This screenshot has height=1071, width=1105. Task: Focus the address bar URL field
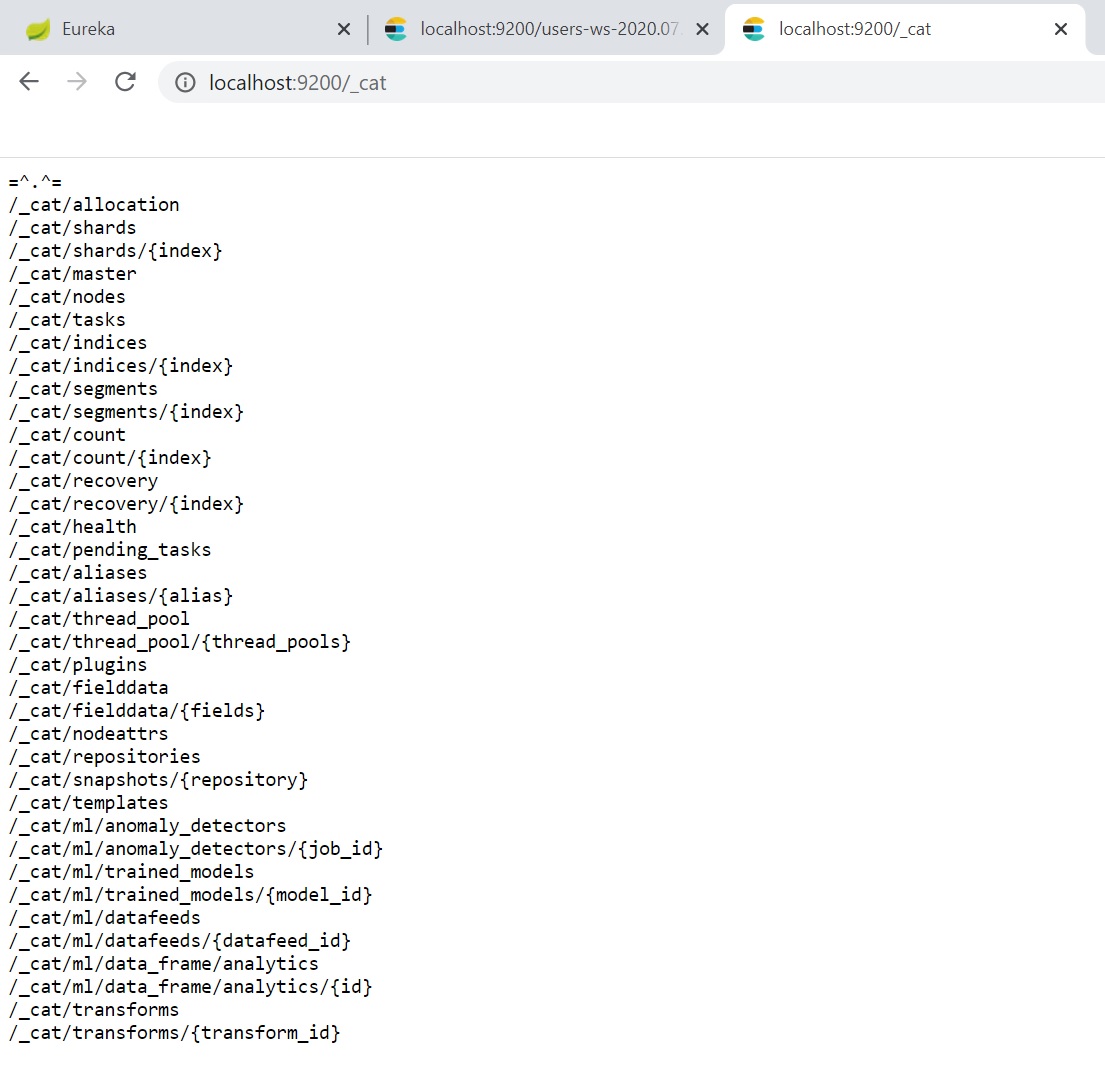[x=600, y=83]
